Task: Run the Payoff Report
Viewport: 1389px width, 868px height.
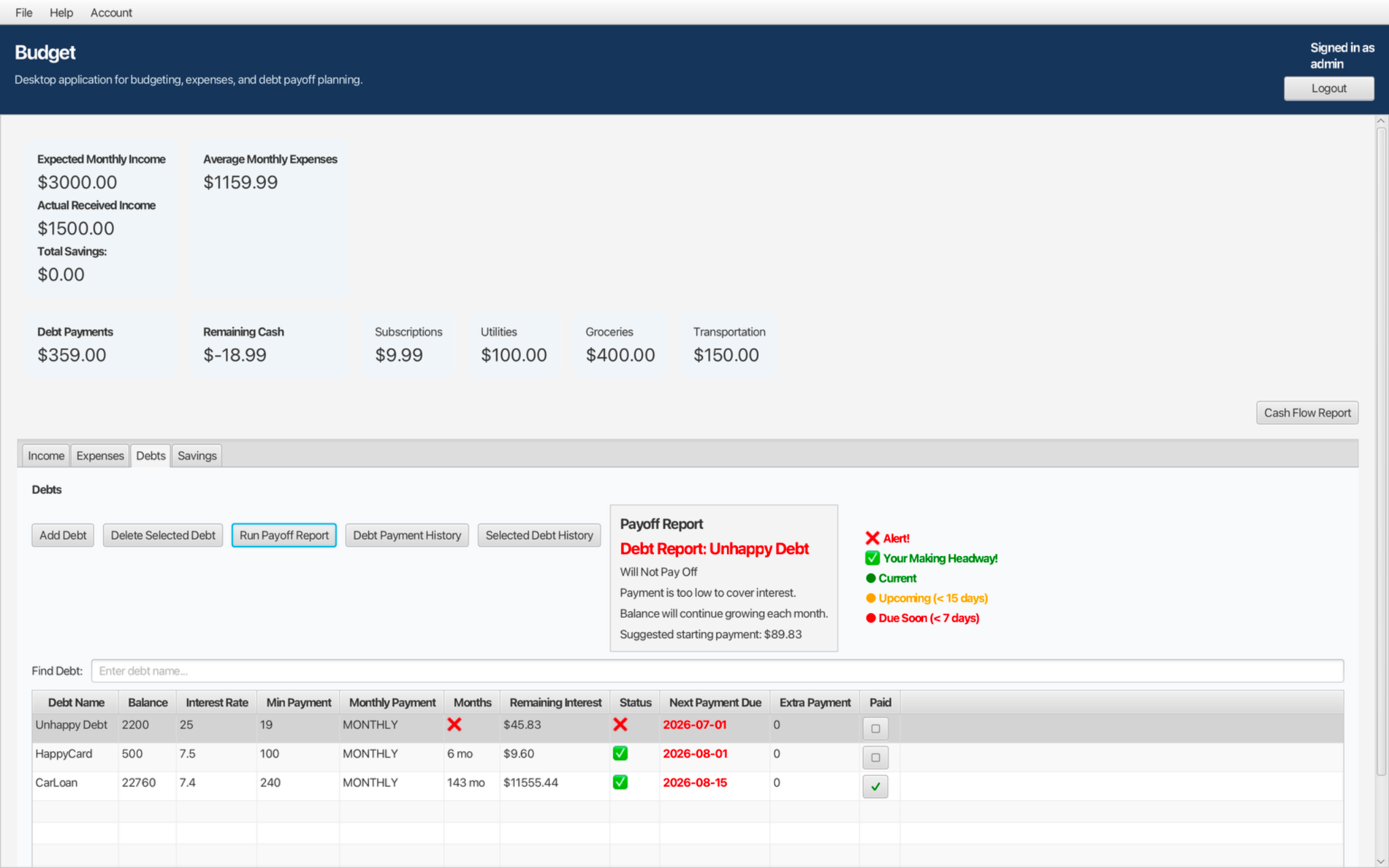Action: [x=284, y=535]
